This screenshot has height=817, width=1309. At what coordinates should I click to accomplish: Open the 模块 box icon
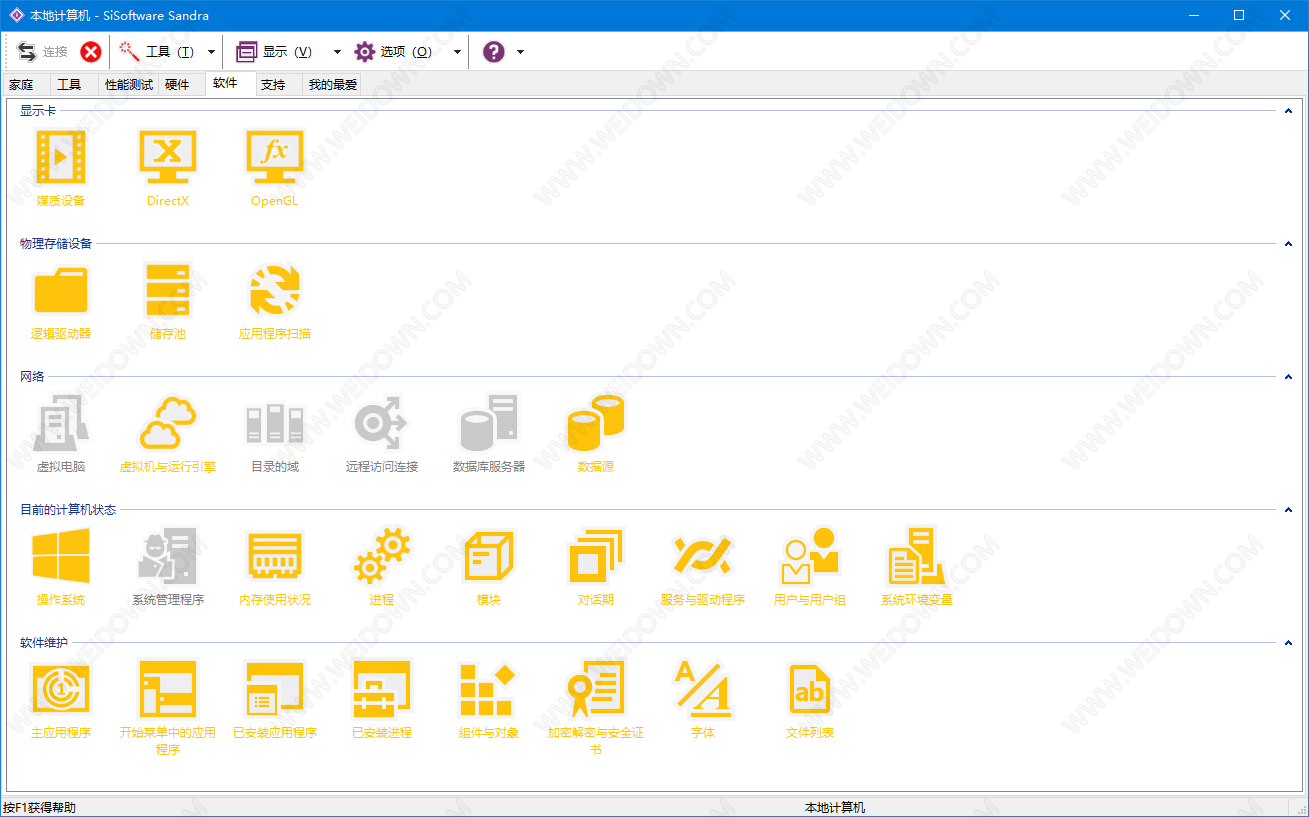489,556
